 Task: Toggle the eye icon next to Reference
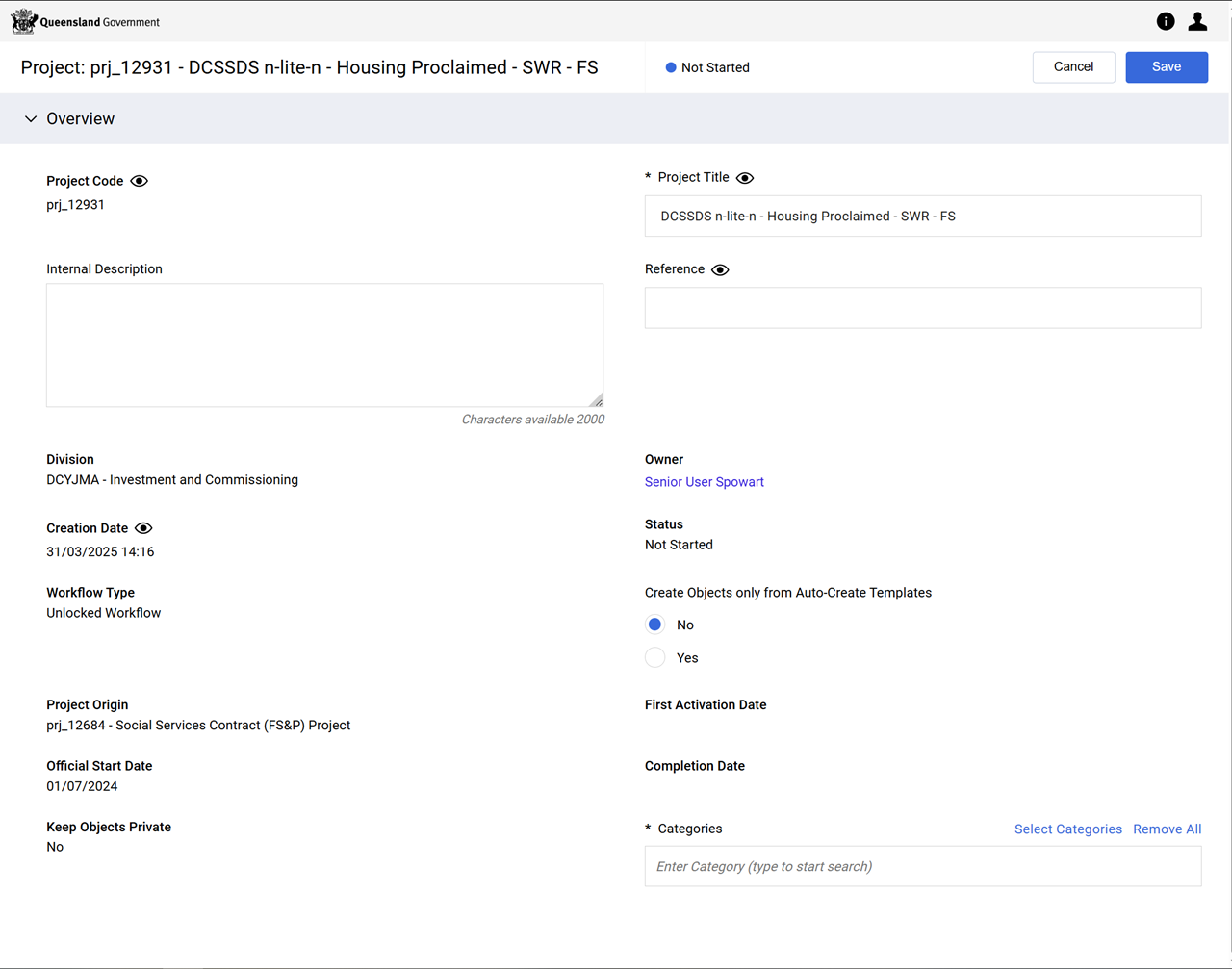[720, 269]
